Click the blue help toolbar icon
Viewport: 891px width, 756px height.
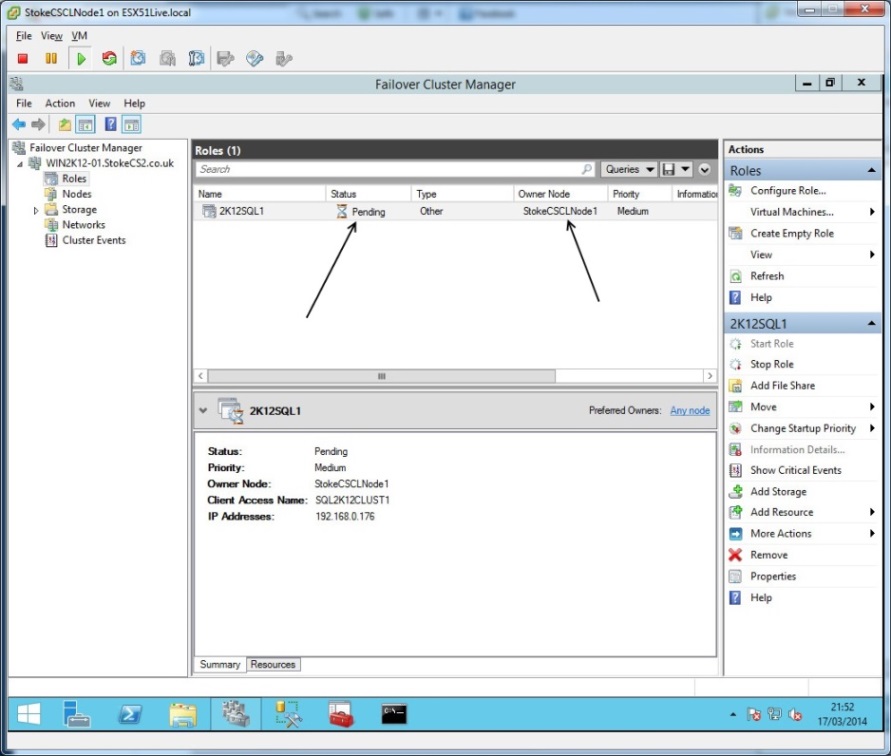pos(111,124)
